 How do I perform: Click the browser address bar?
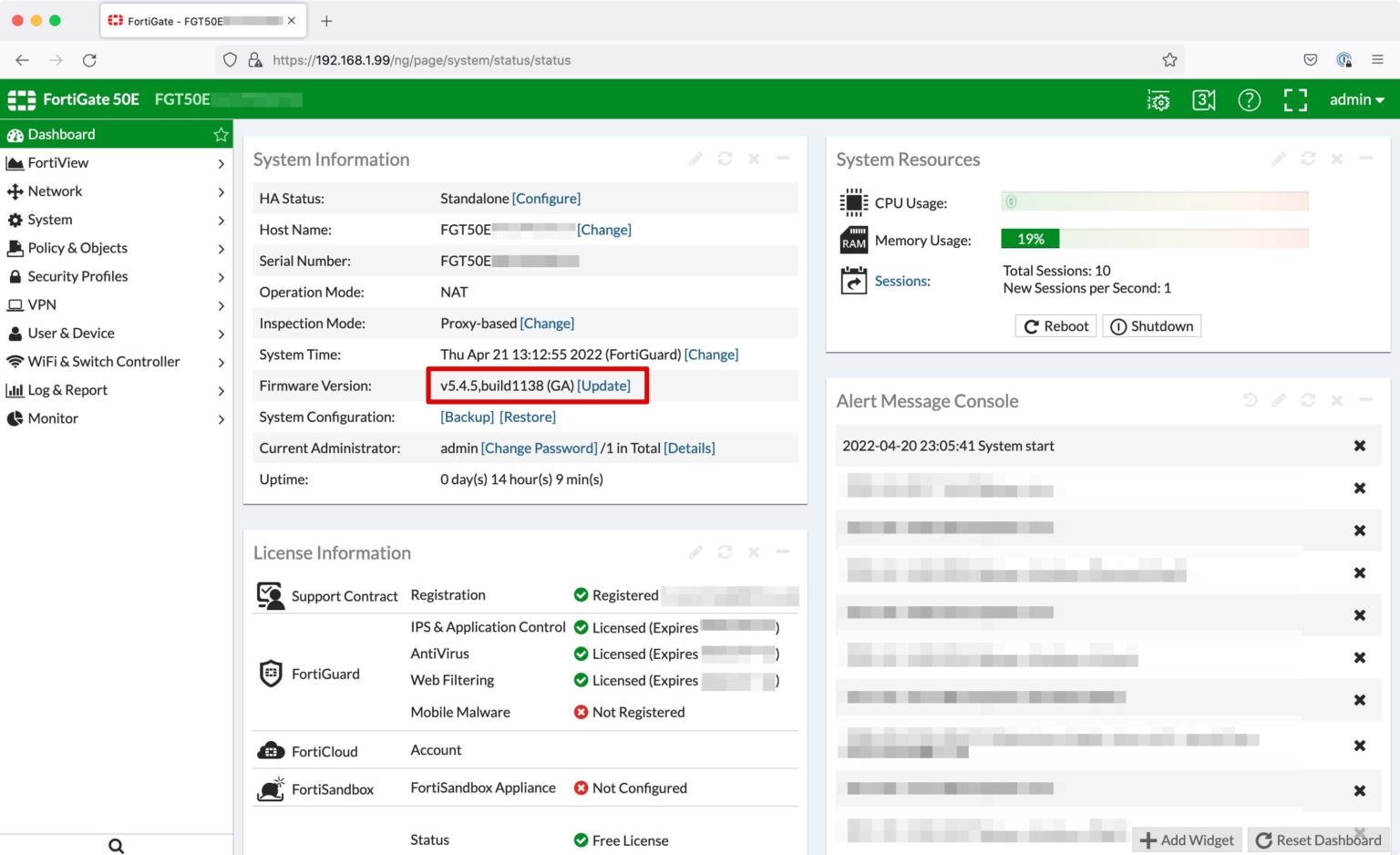click(x=693, y=60)
